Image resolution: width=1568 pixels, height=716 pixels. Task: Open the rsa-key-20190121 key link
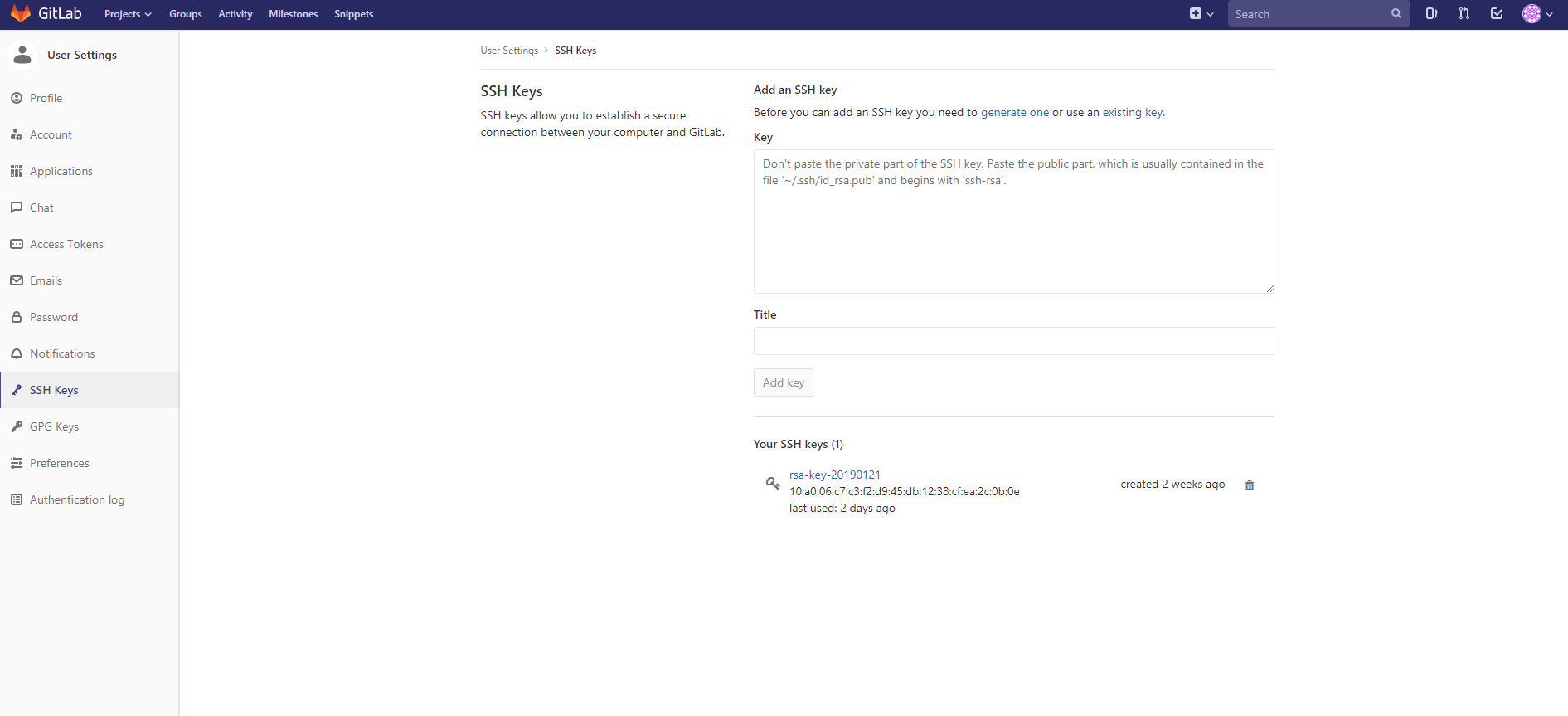coord(835,475)
